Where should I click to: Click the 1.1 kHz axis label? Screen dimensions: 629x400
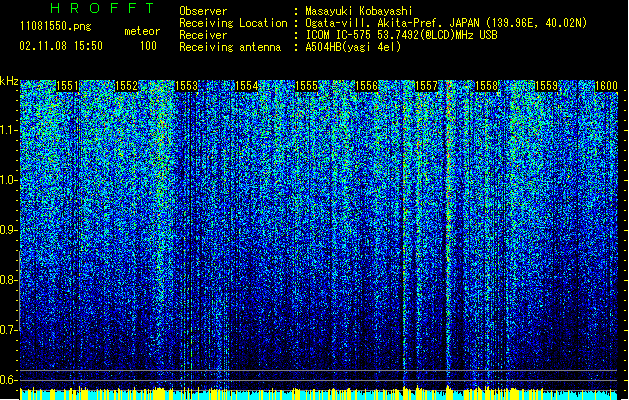tap(9, 130)
